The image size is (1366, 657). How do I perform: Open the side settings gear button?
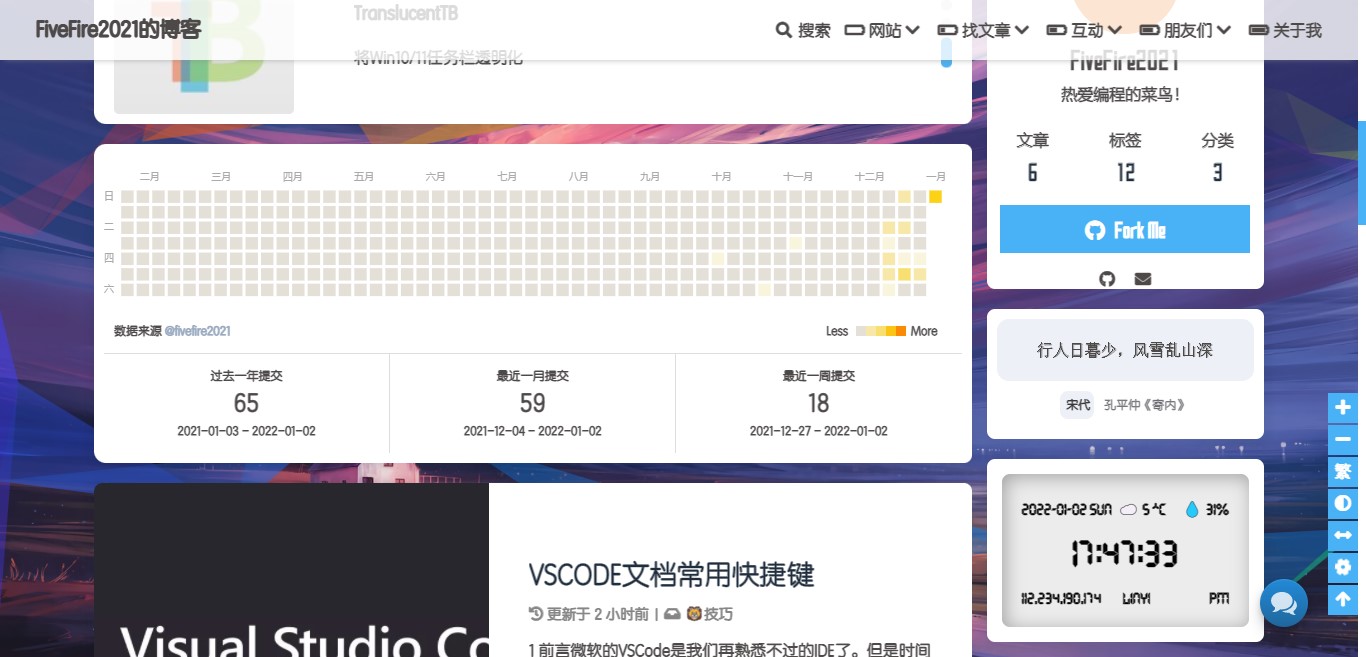[x=1343, y=567]
